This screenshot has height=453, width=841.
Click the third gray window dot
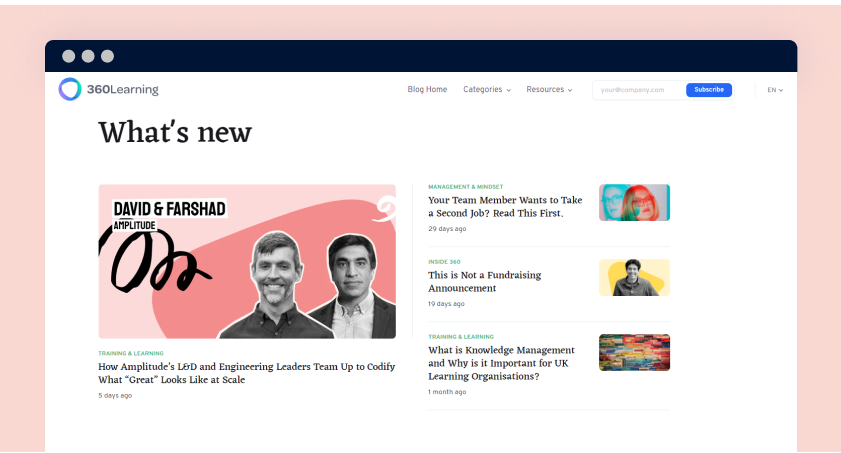click(107, 56)
